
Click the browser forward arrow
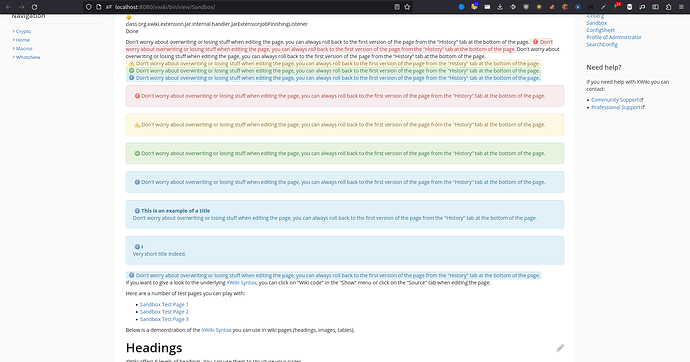pyautogui.click(x=22, y=7)
